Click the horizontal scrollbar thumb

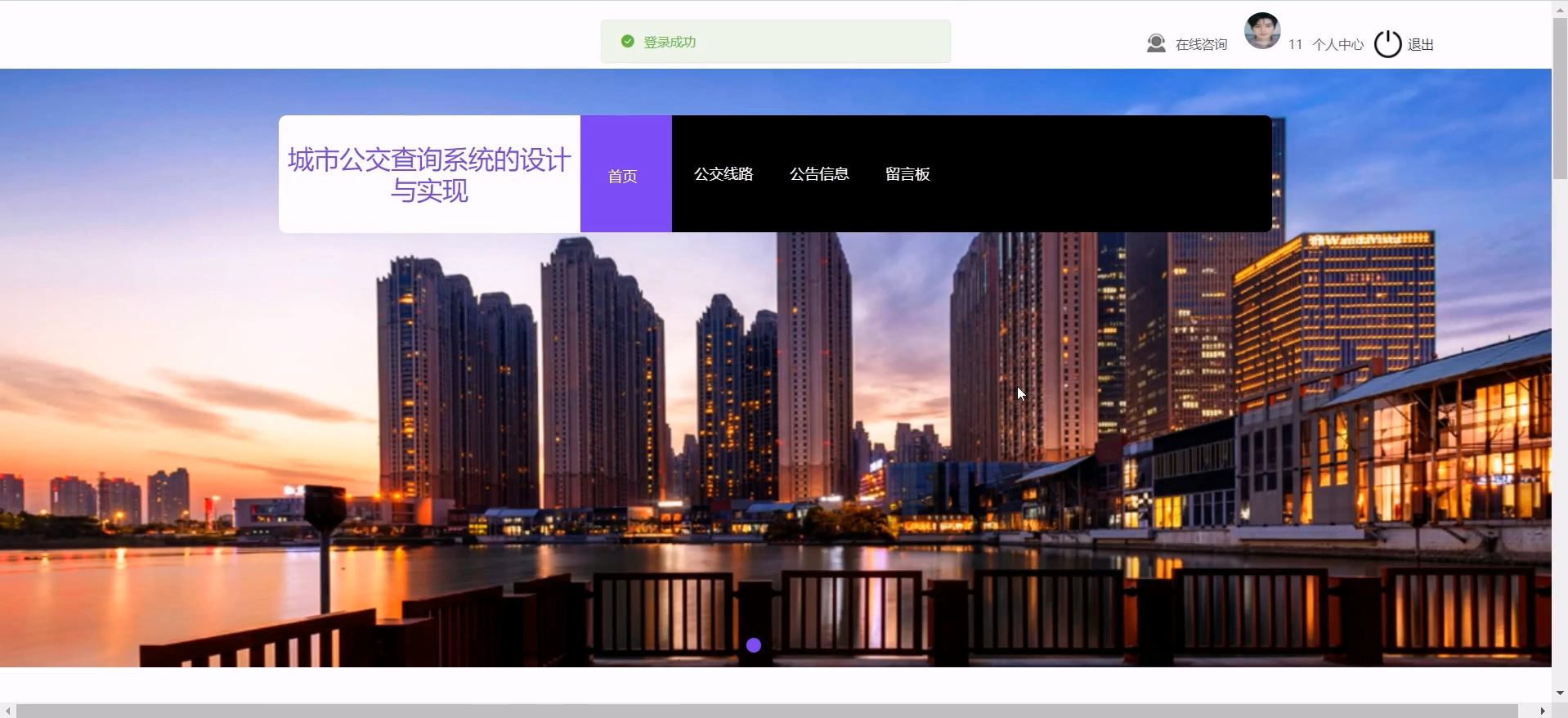click(x=767, y=711)
